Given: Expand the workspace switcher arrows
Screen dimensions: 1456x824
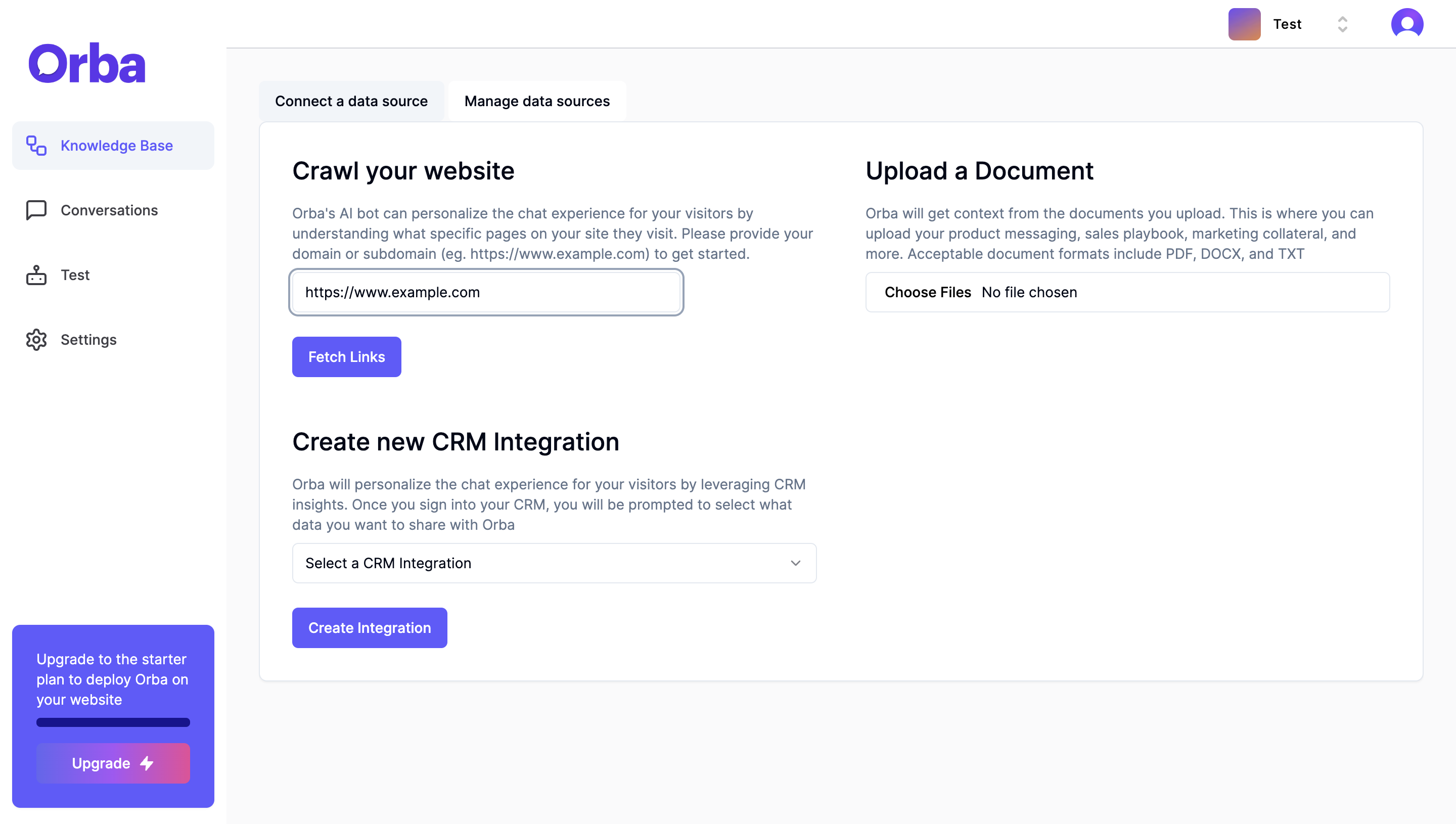Looking at the screenshot, I should (x=1342, y=24).
